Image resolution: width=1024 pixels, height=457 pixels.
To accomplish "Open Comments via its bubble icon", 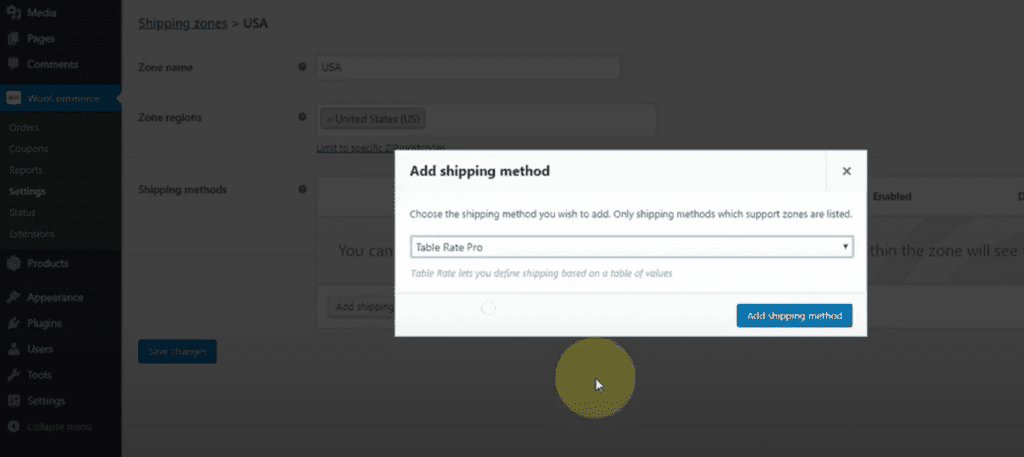I will tap(13, 64).
